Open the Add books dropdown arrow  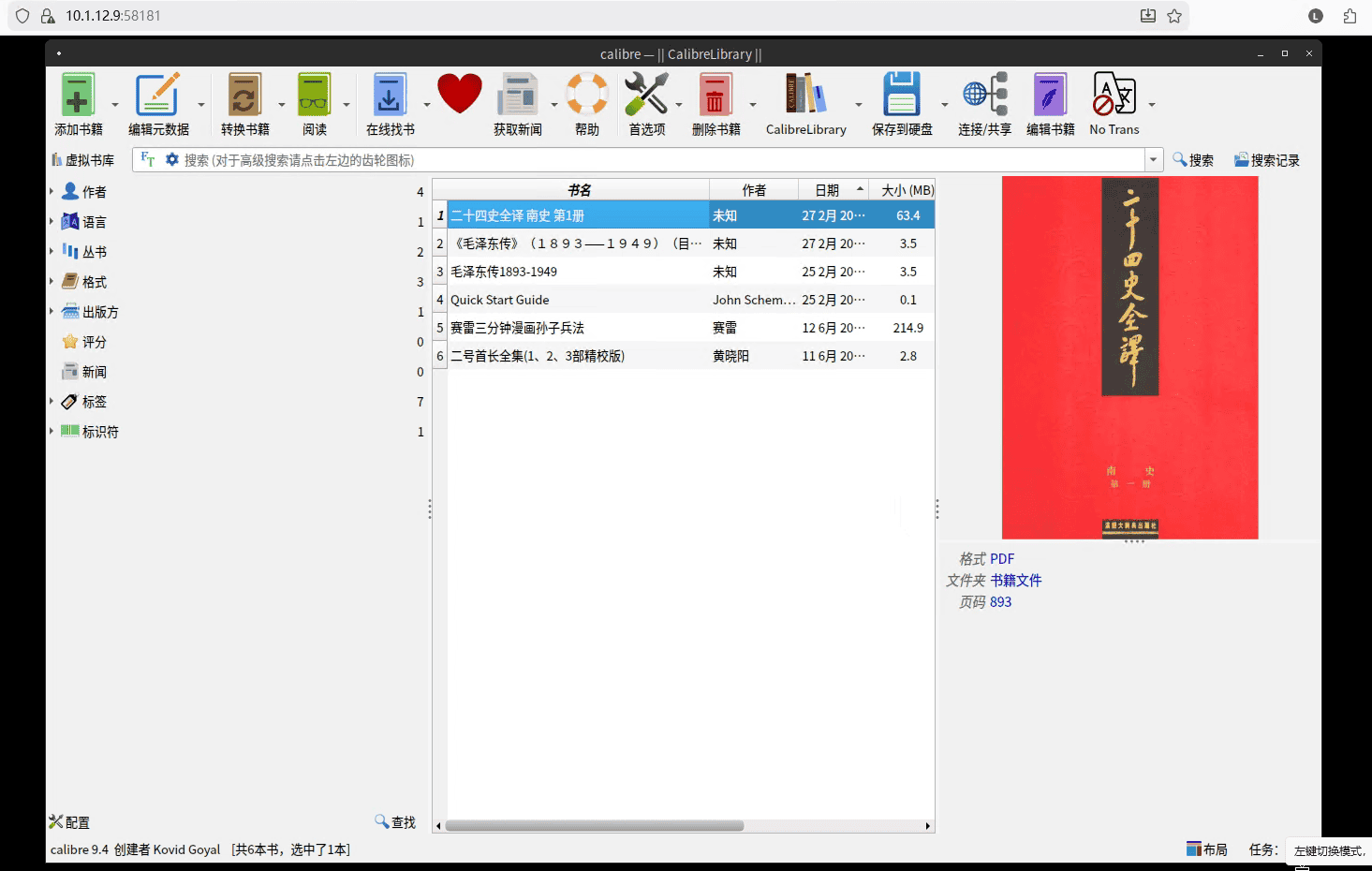point(115,105)
